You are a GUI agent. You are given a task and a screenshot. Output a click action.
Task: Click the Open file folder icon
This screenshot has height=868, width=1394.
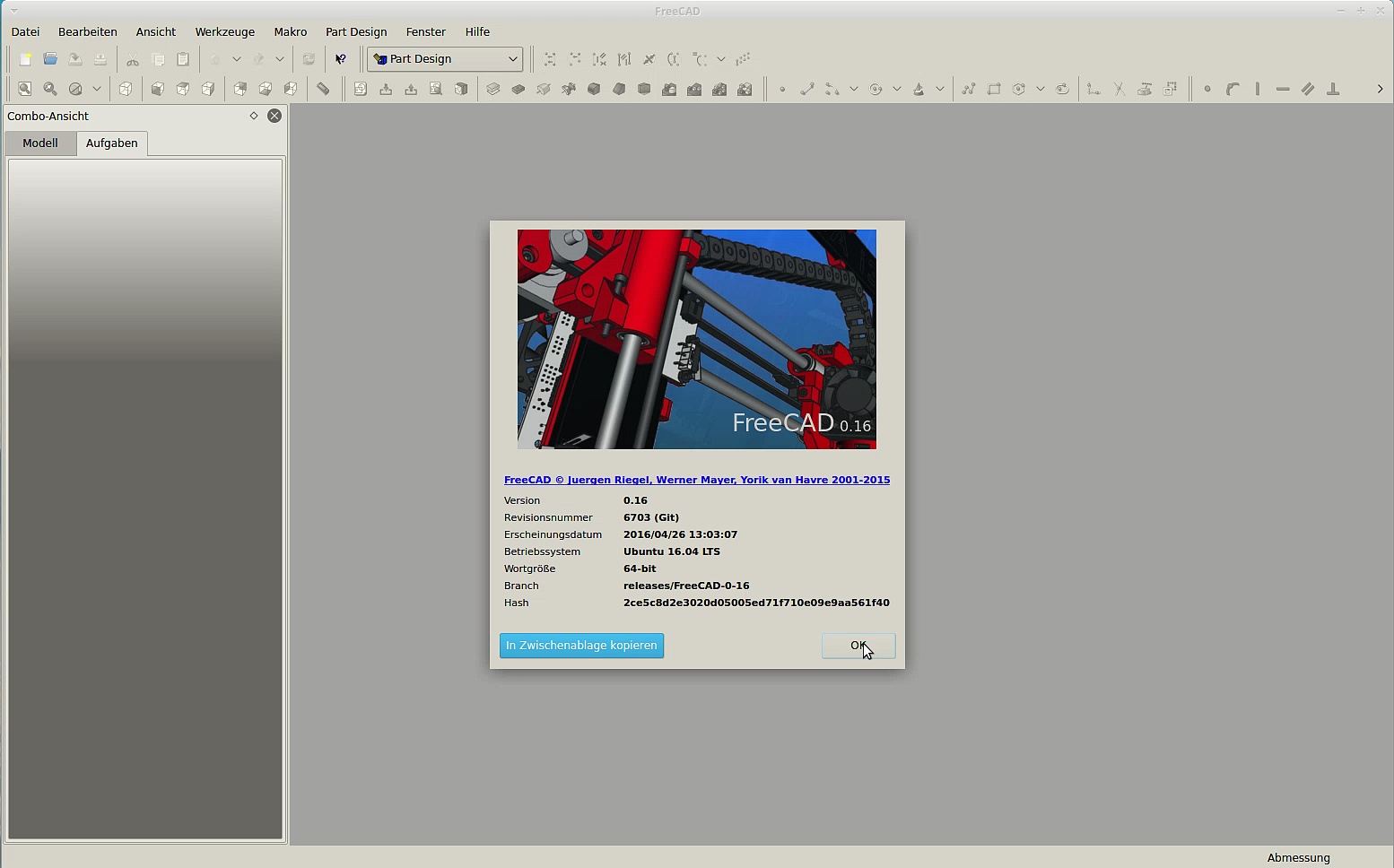(51, 59)
